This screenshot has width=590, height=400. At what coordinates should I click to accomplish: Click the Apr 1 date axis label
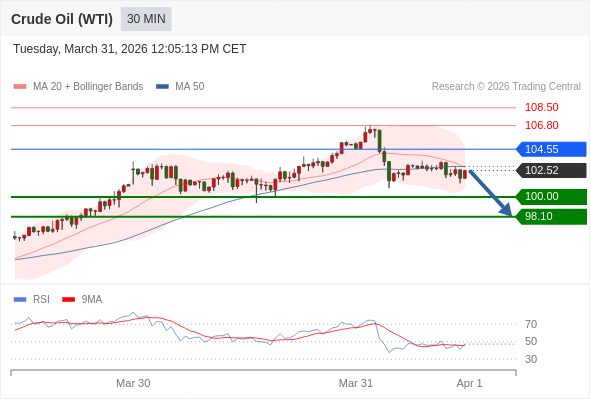coord(469,383)
